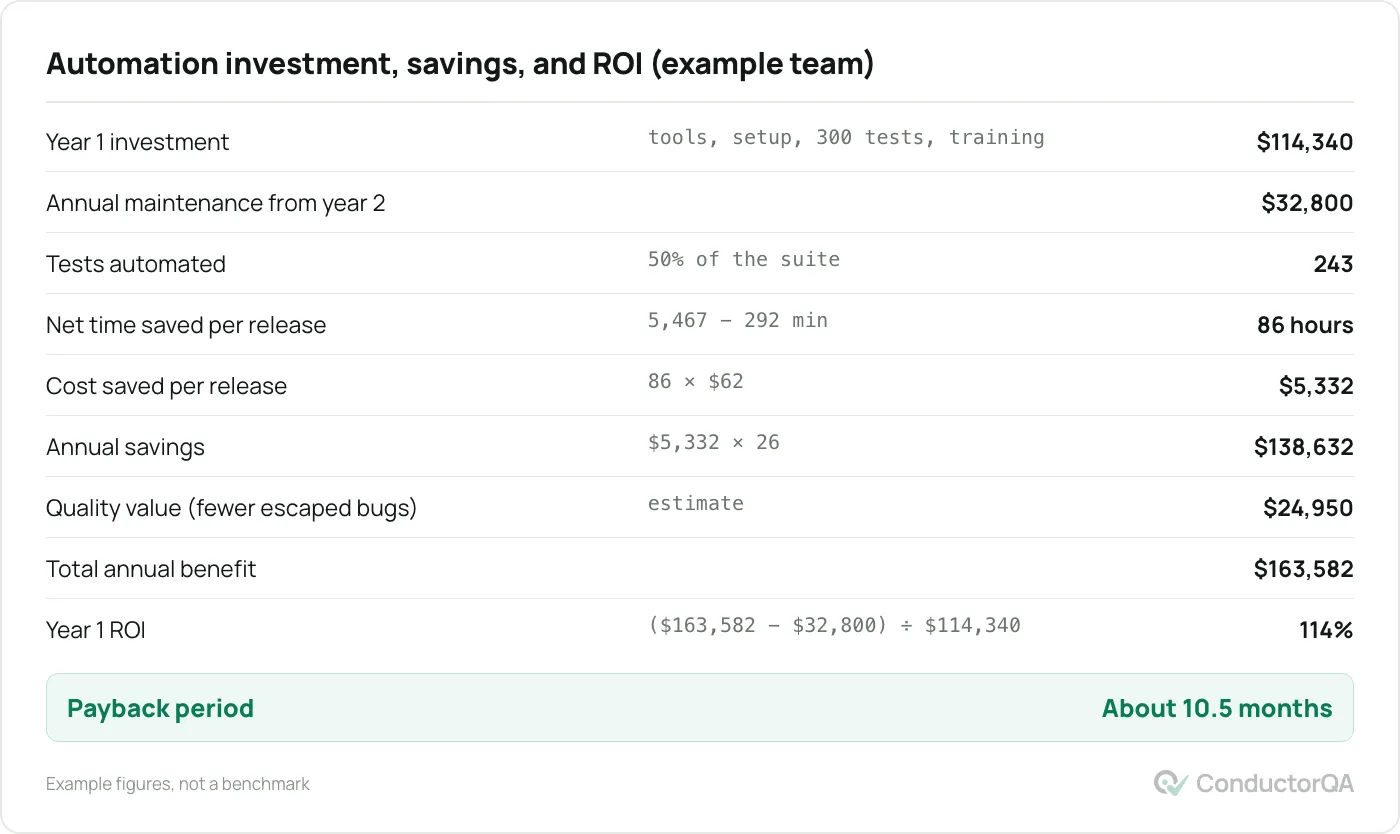Click the '50% of the suite' note

744,259
